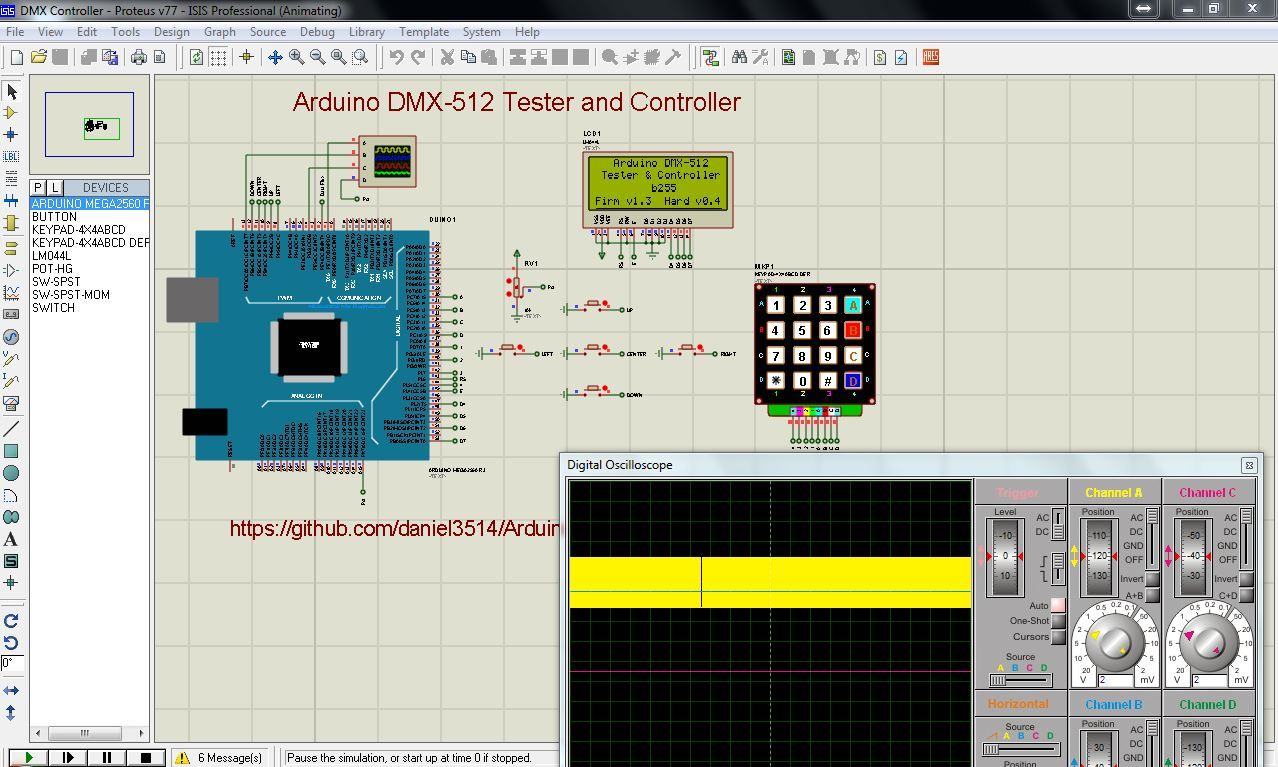Toggle Invert on oscilloscope Channel A
Screen dimensions: 1278x767
[1151, 580]
